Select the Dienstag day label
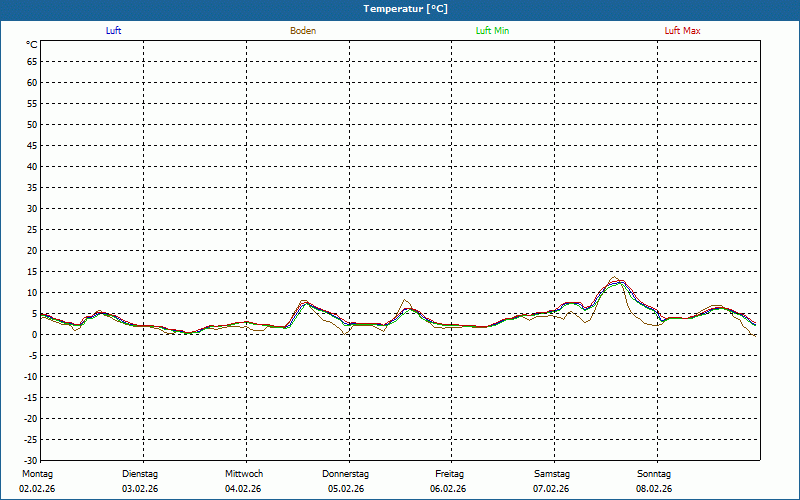The width and height of the screenshot is (800, 500). [x=140, y=474]
